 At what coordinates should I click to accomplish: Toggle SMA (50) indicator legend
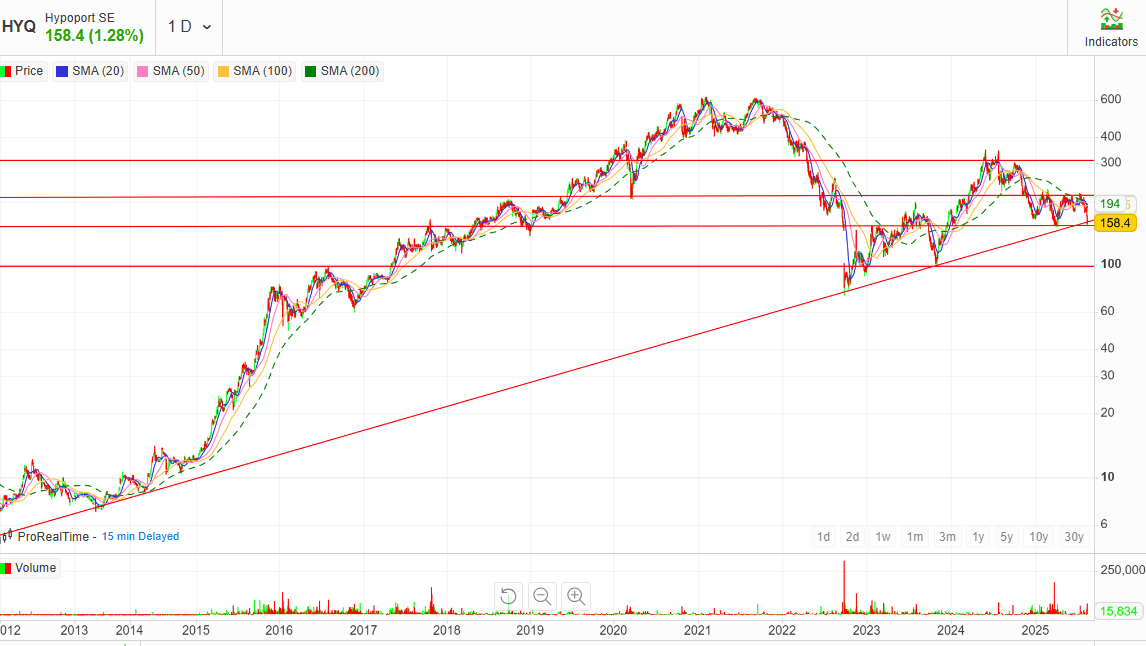coord(168,71)
